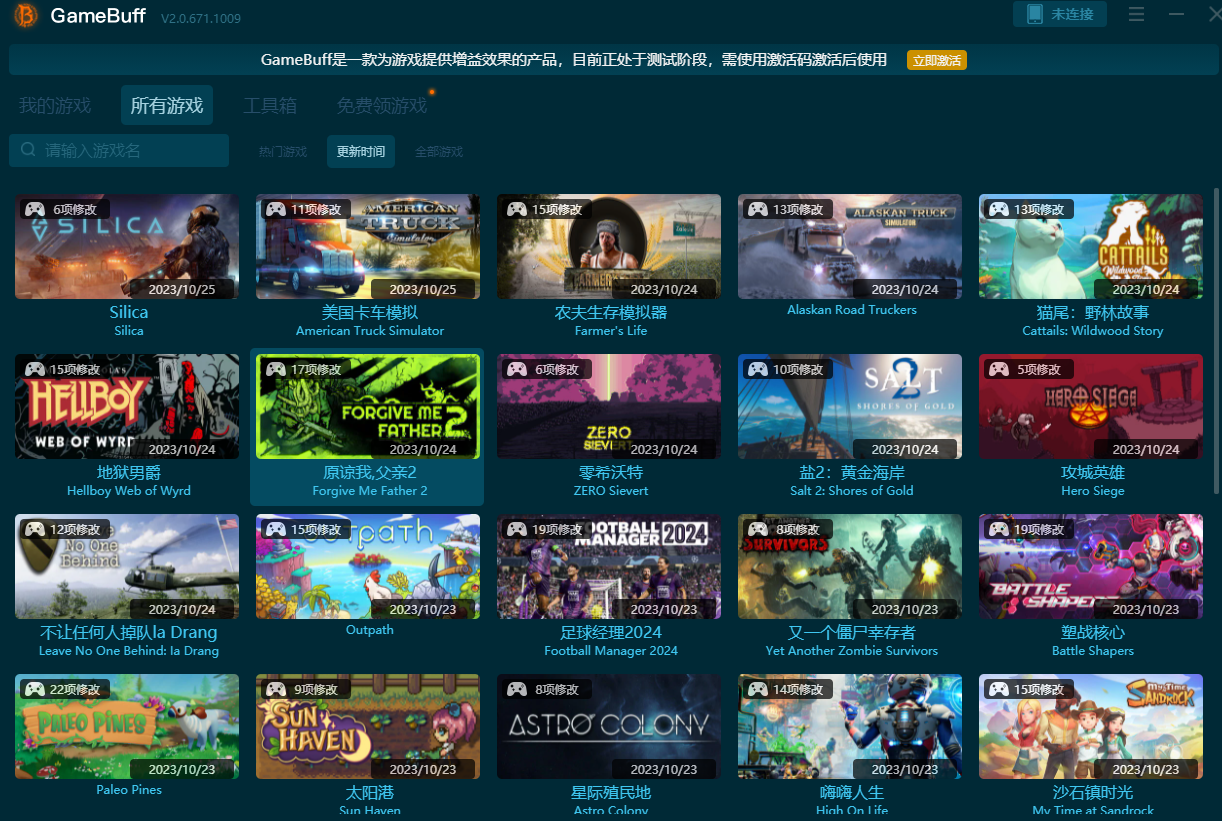Click the label Alaskan Road Truckers
The image size is (1222, 821).
[x=852, y=310]
